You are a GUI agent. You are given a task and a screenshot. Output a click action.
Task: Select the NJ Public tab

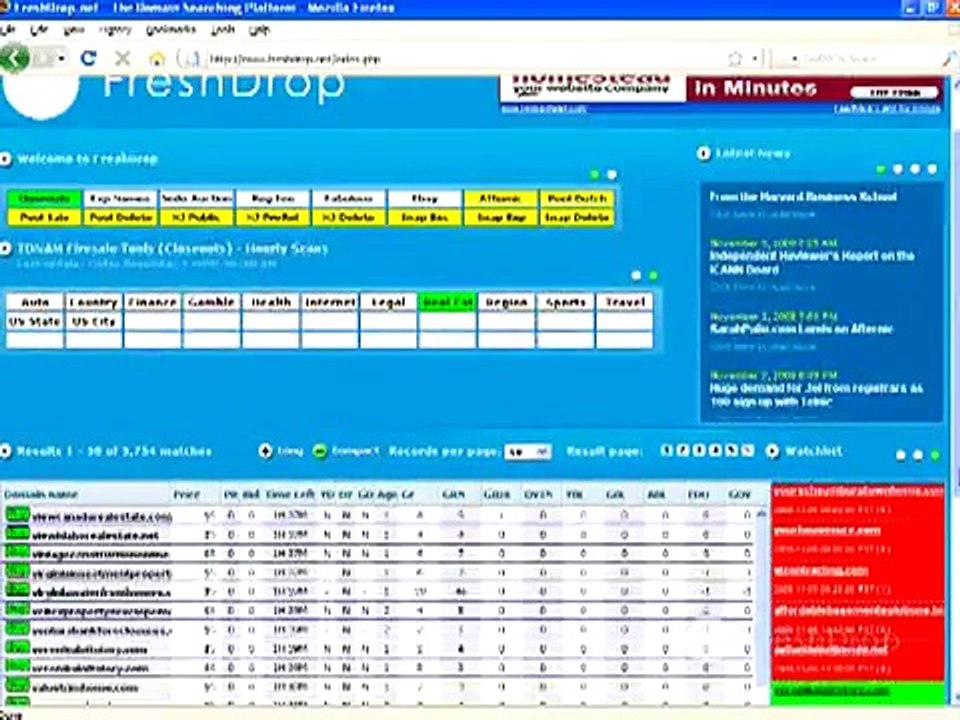pos(197,217)
